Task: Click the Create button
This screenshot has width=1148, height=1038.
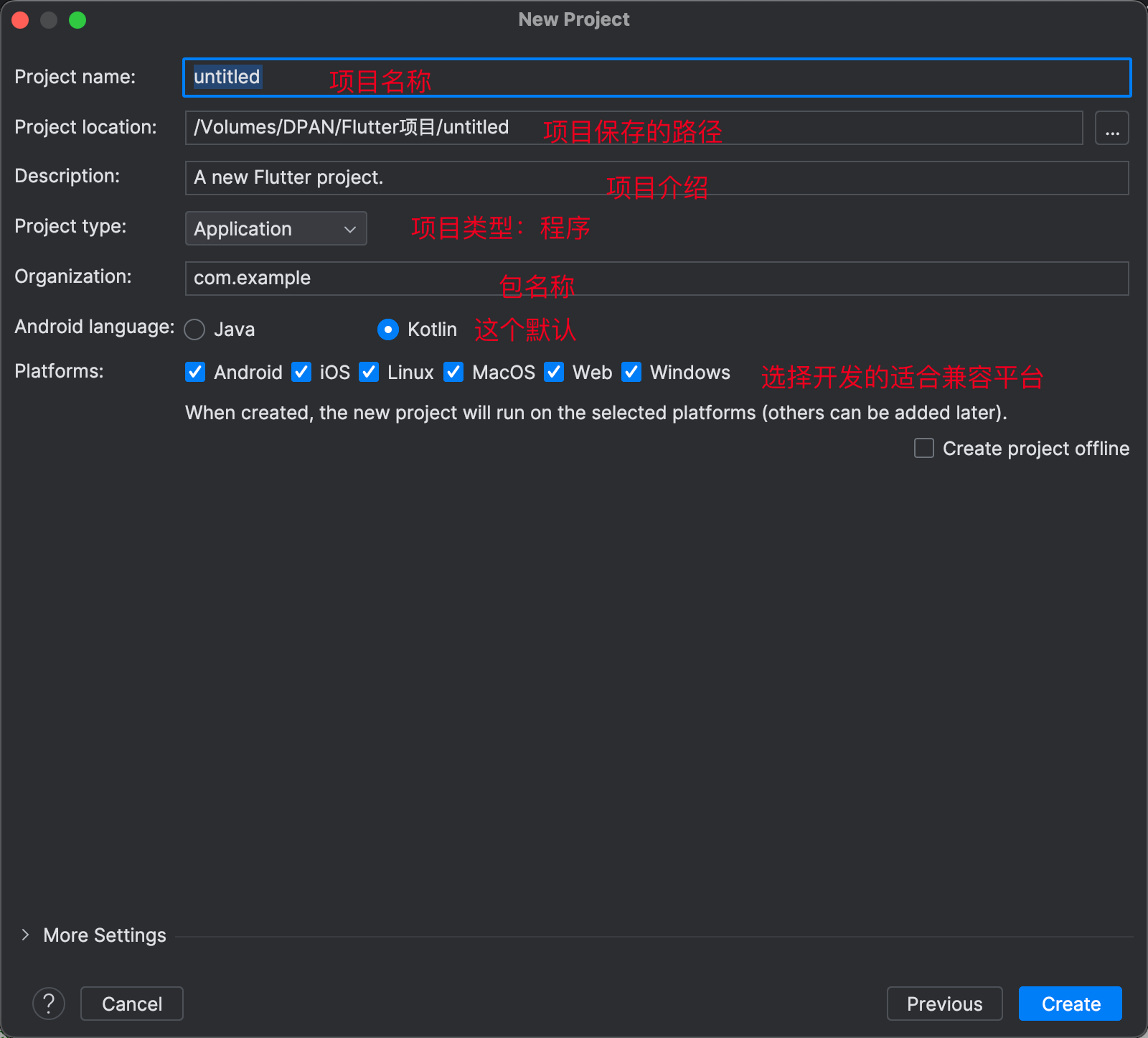Action: (1071, 1004)
